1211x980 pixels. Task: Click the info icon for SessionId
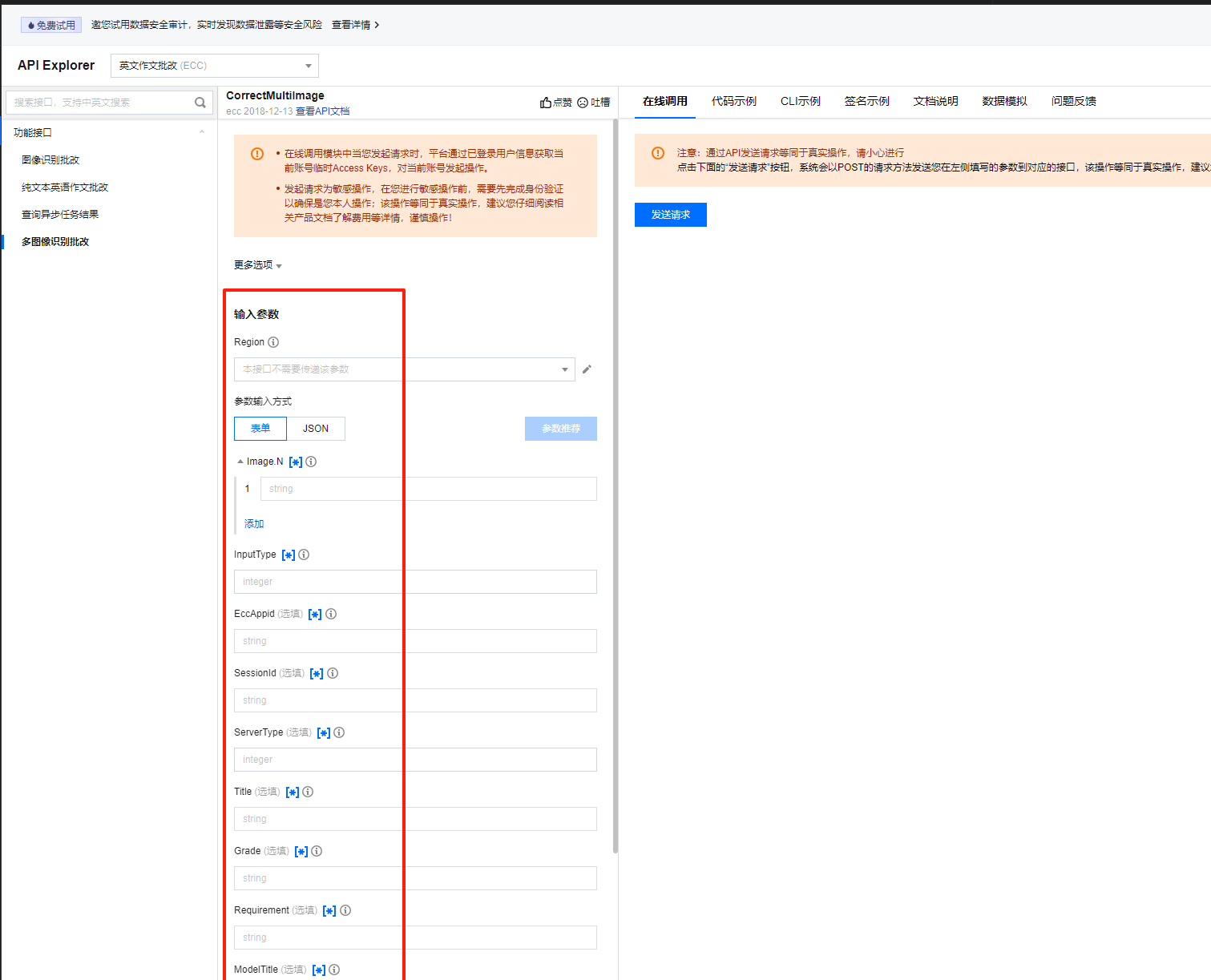333,673
